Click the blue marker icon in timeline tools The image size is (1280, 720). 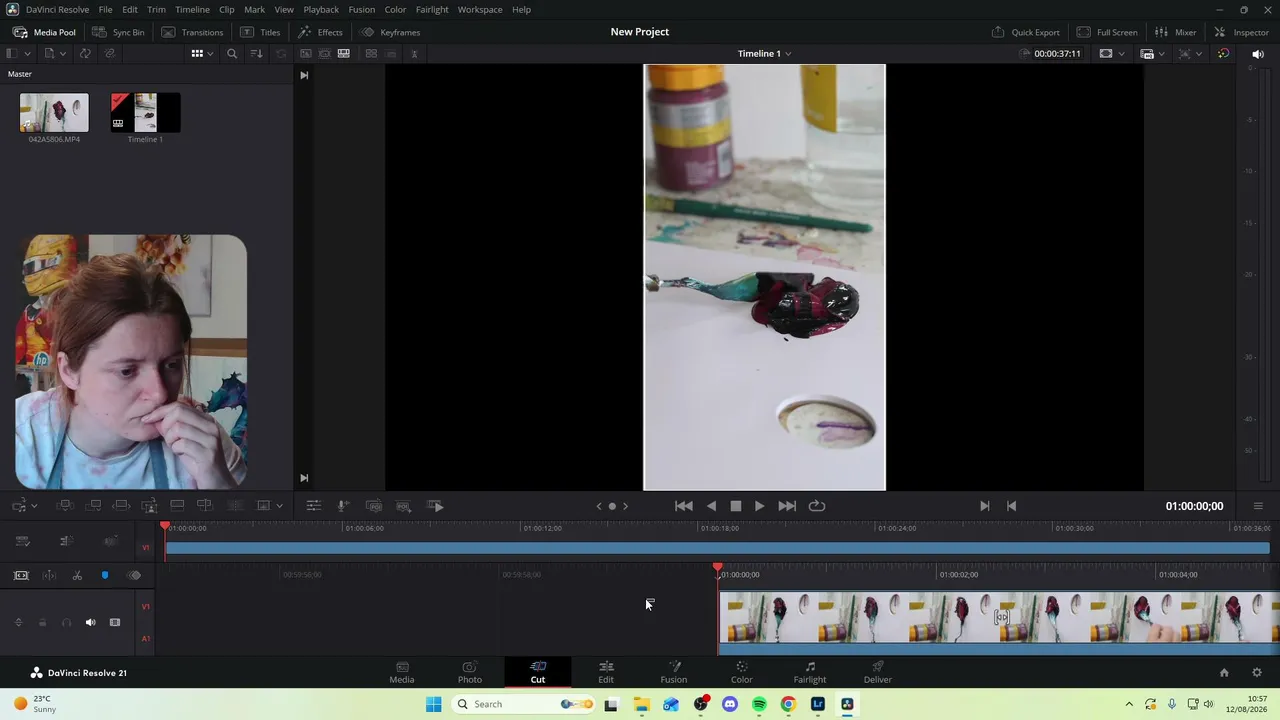(105, 575)
